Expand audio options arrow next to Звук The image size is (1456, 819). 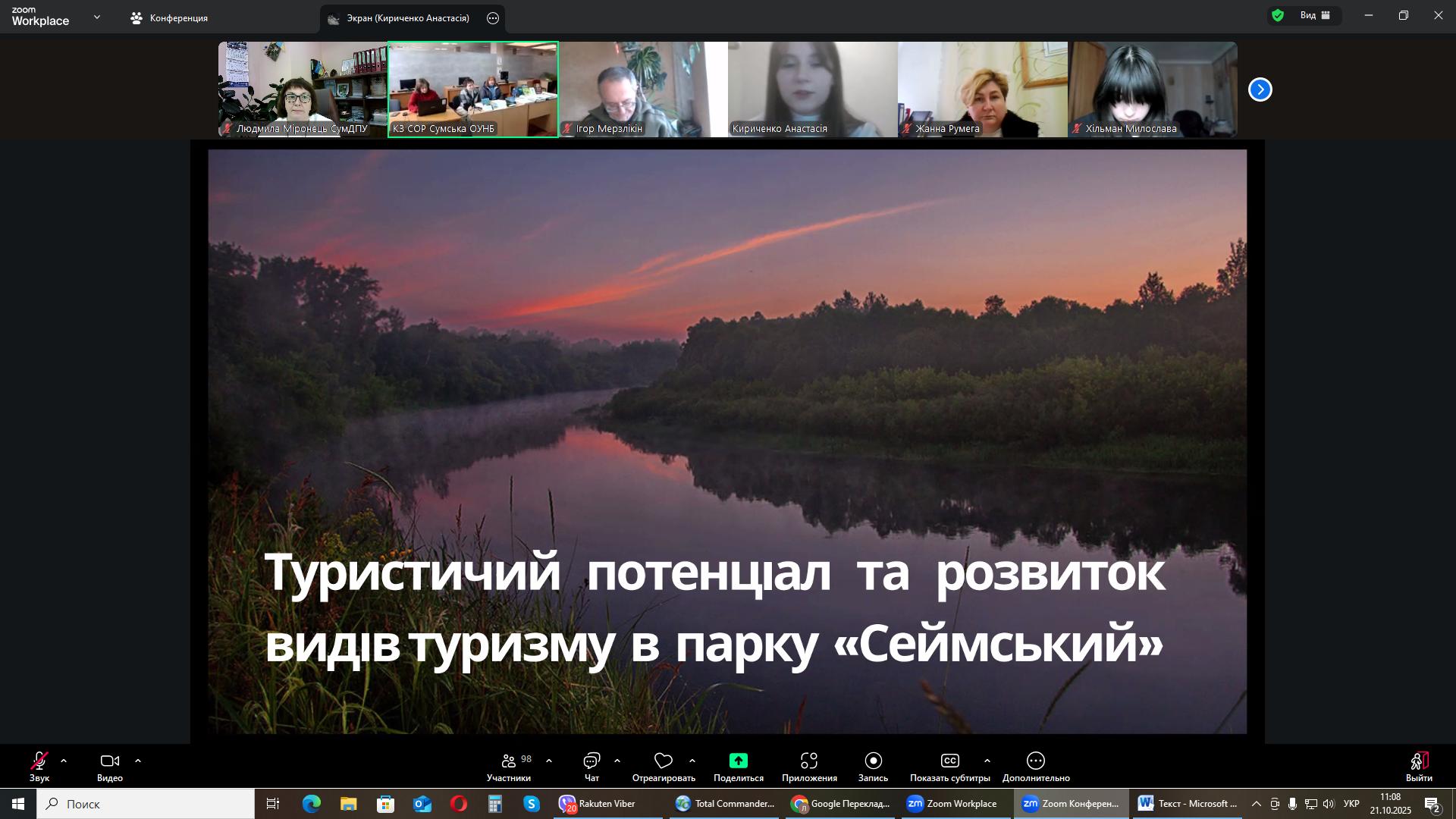(64, 761)
